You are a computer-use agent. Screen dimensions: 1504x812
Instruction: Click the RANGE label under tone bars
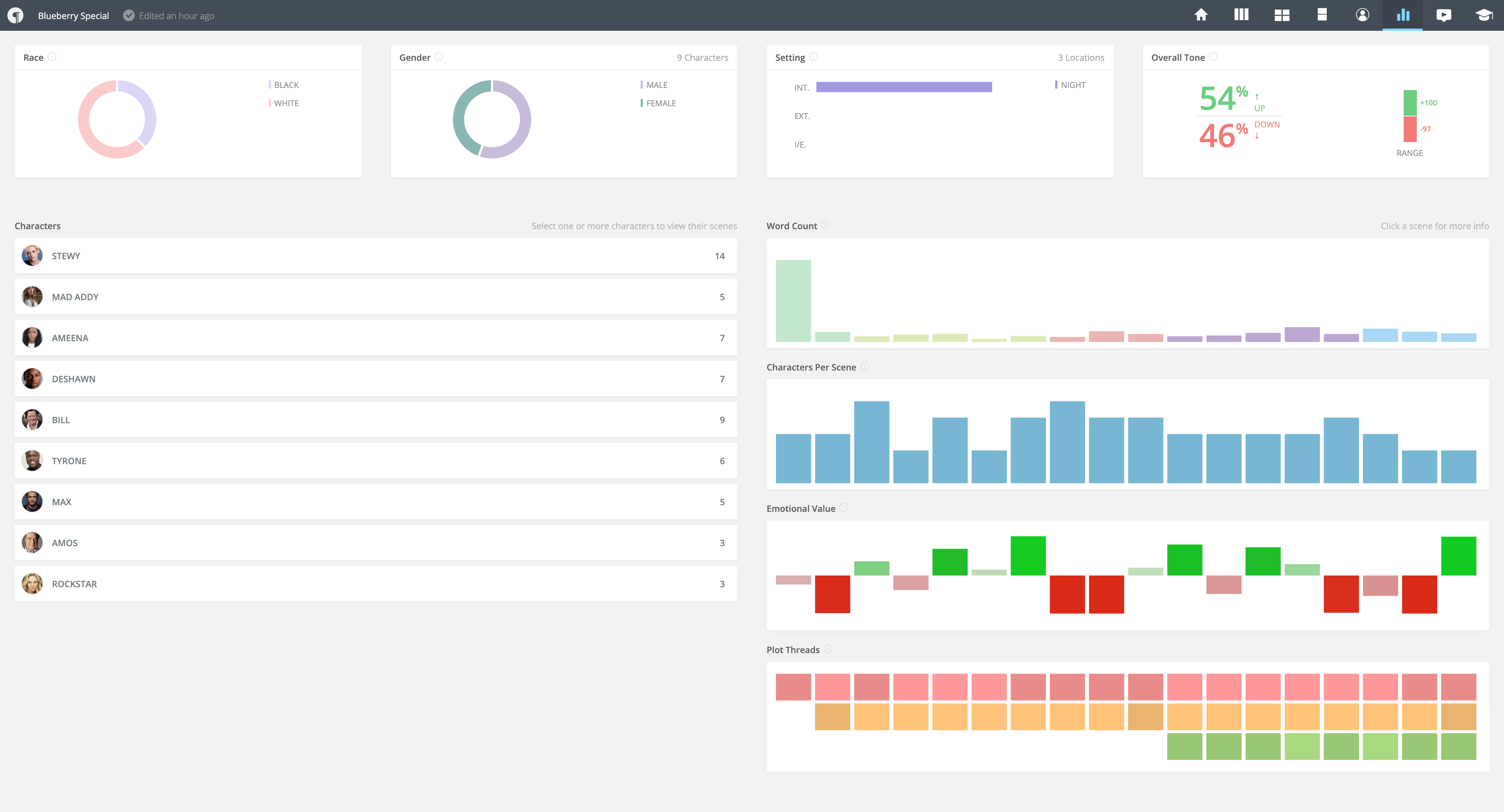[x=1410, y=153]
